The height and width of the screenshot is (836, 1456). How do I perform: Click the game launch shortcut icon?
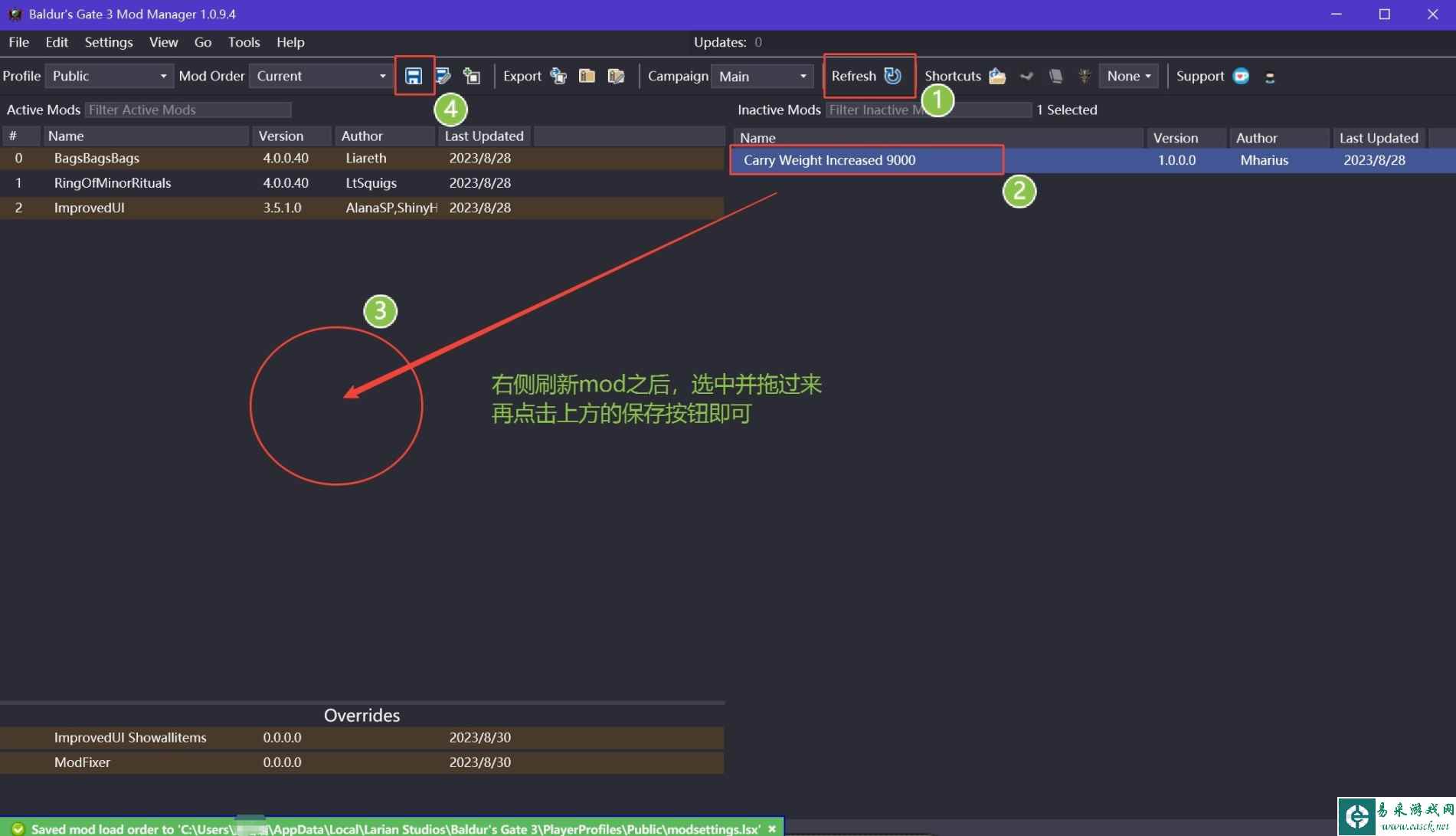pos(1084,76)
